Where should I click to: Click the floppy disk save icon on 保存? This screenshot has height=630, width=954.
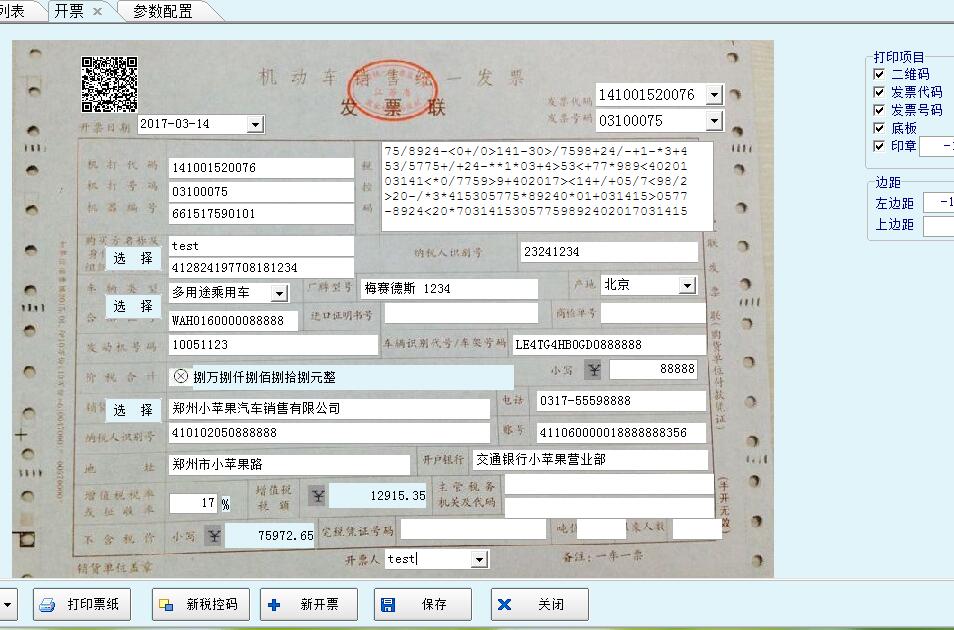click(x=385, y=604)
